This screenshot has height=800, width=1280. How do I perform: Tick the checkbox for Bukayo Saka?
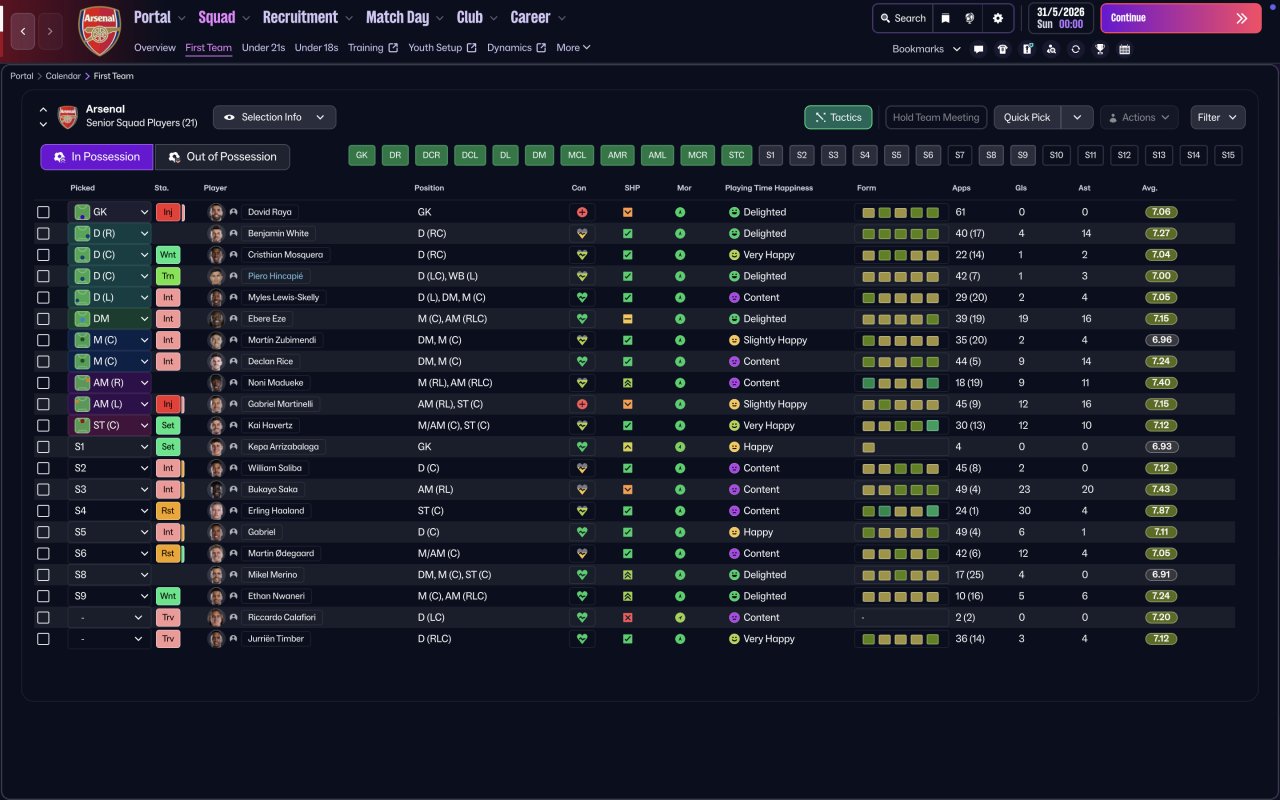click(x=43, y=489)
